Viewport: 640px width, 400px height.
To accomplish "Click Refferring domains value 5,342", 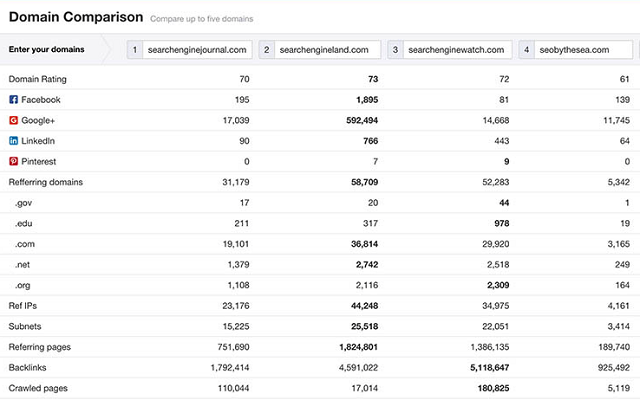I will coord(619,182).
